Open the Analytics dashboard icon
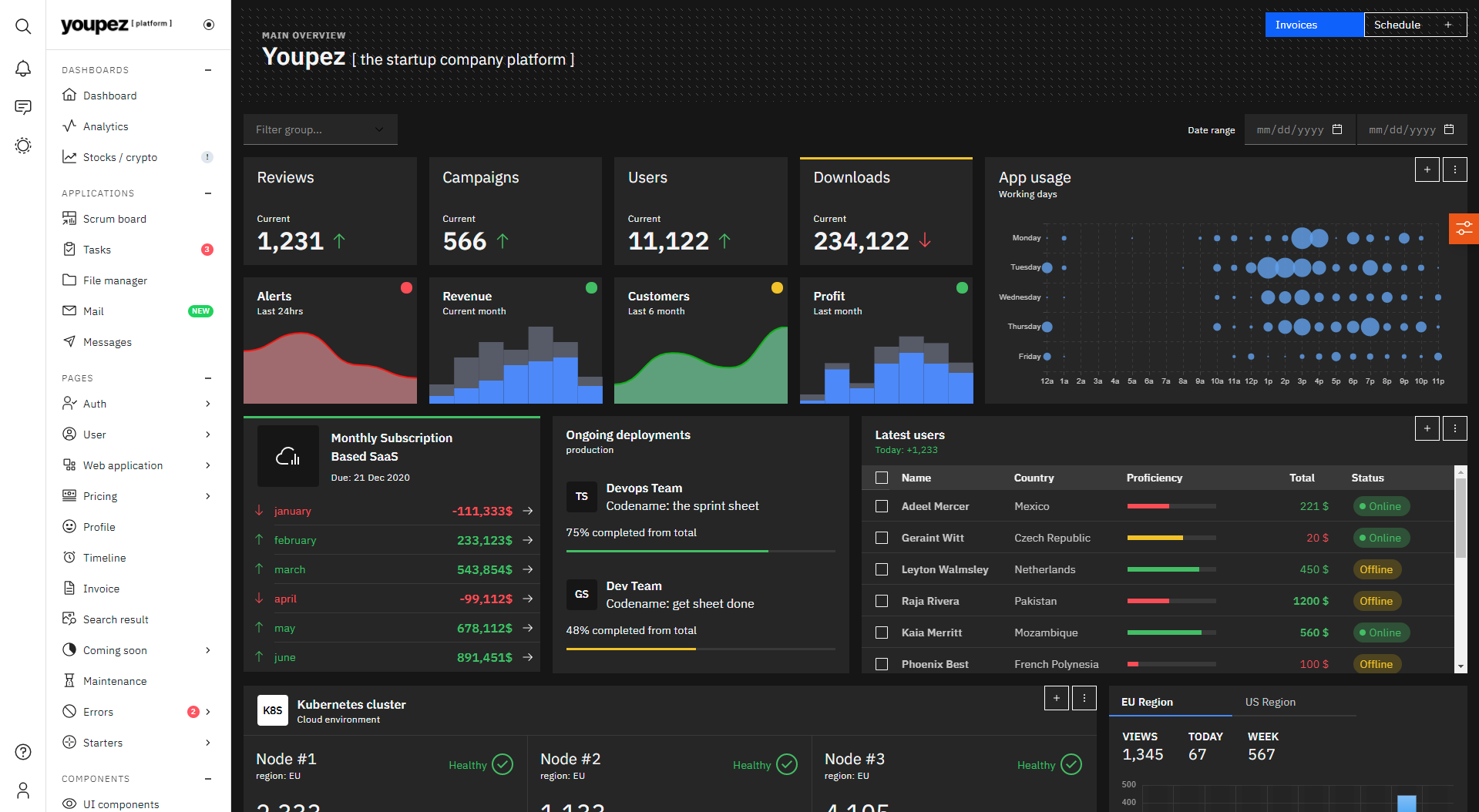 [x=69, y=126]
